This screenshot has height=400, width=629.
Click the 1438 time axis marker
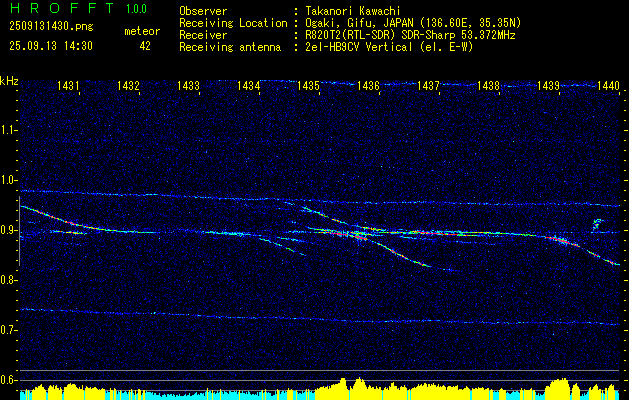point(489,85)
